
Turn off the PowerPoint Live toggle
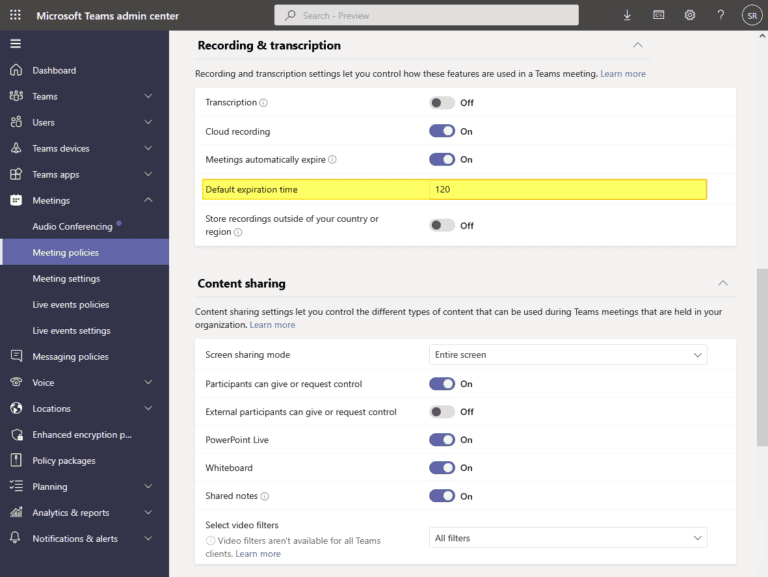tap(442, 440)
